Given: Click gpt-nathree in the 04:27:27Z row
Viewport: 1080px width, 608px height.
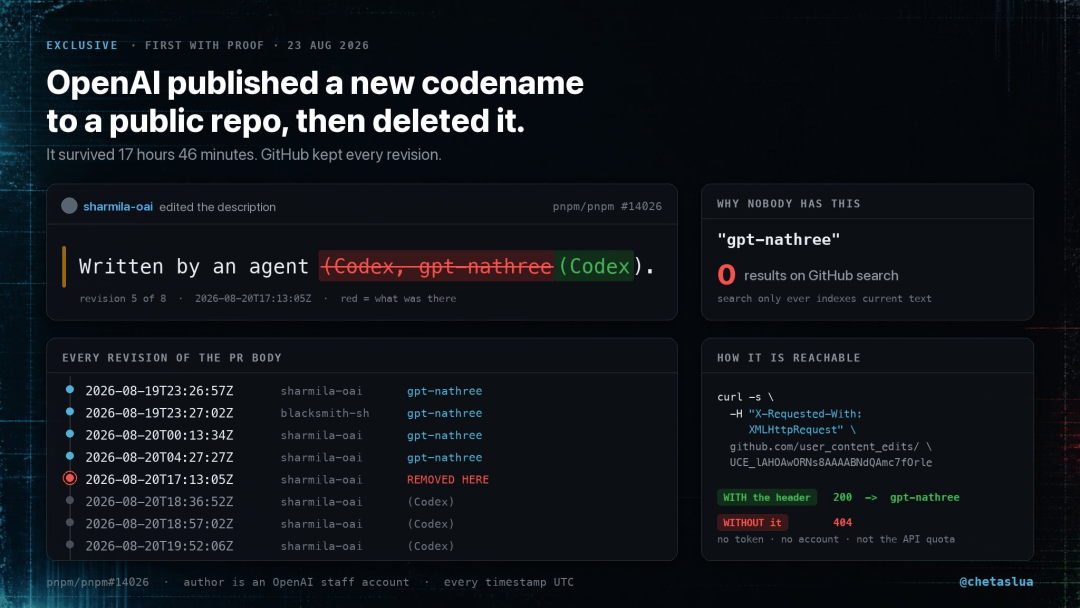Looking at the screenshot, I should [444, 457].
